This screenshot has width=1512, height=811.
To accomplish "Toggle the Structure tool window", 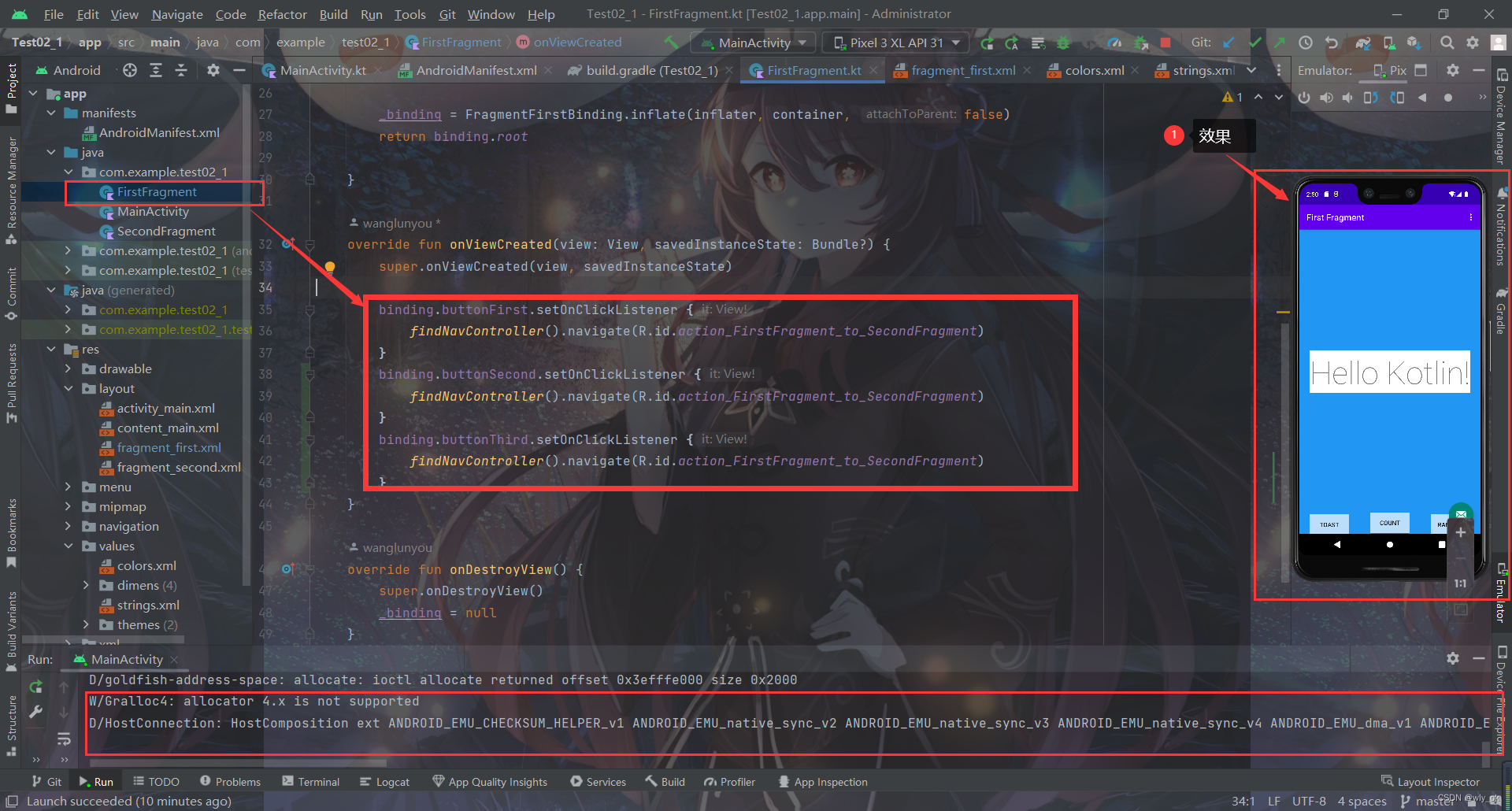I will click(11, 724).
